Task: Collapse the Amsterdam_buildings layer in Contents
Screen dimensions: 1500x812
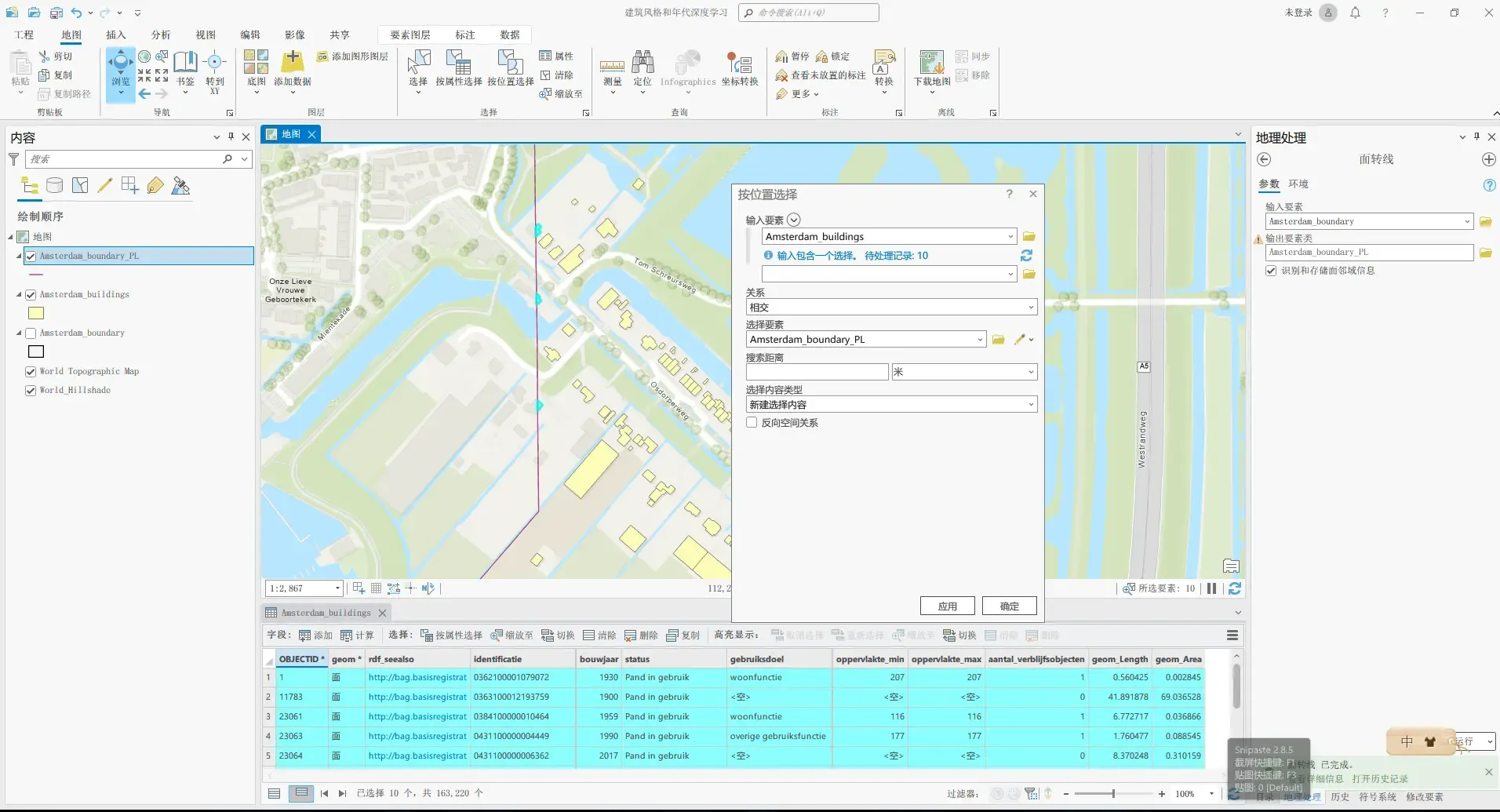Action: point(19,295)
